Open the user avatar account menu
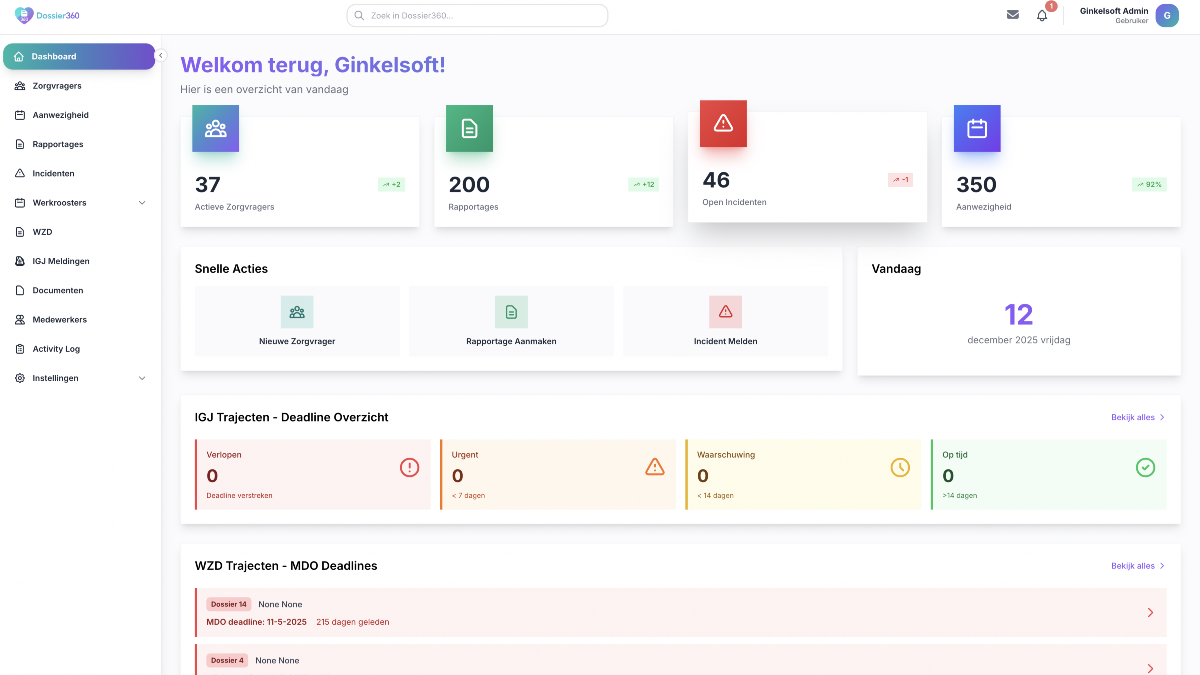The height and width of the screenshot is (675, 1200). [1166, 15]
